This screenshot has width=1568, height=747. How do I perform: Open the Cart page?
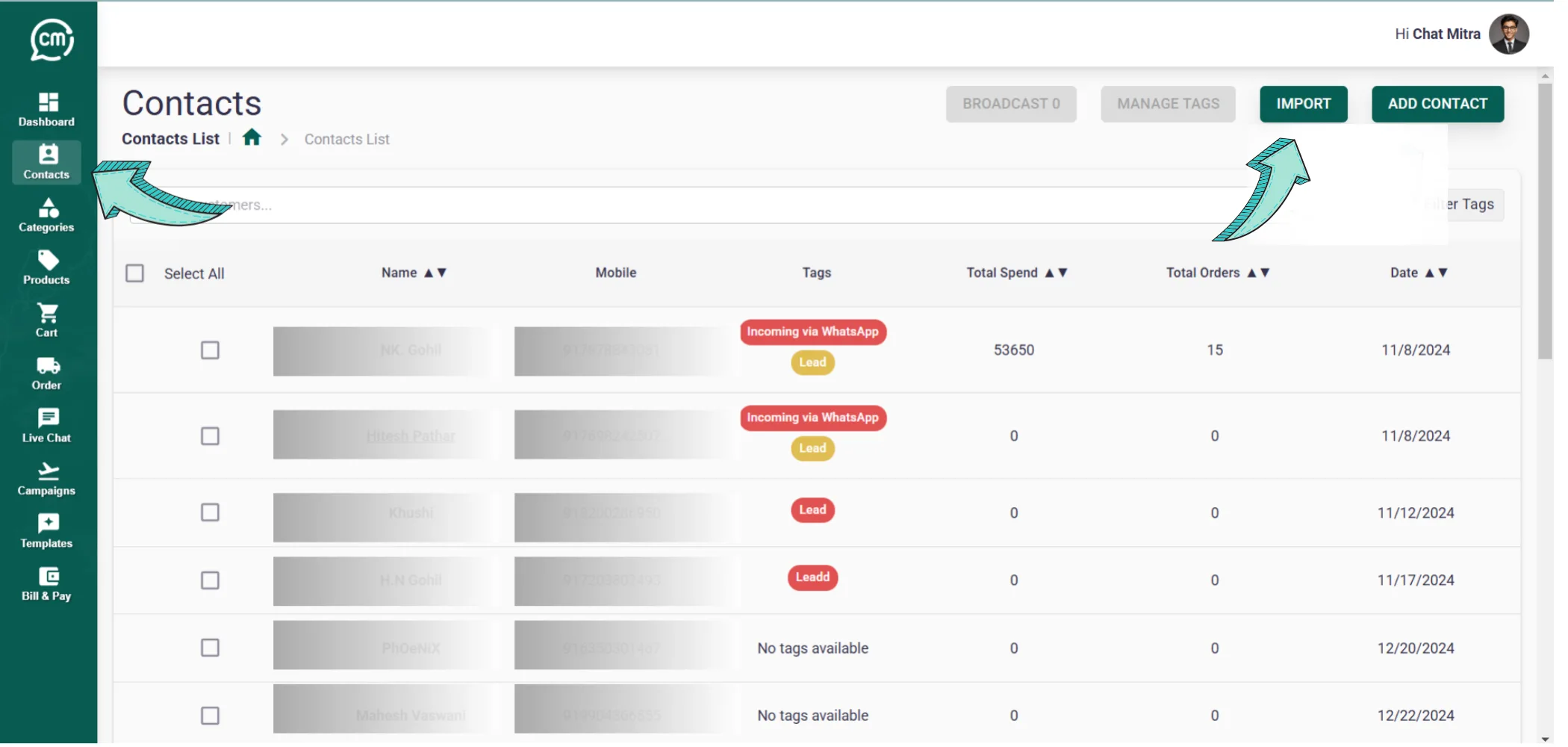pyautogui.click(x=47, y=320)
